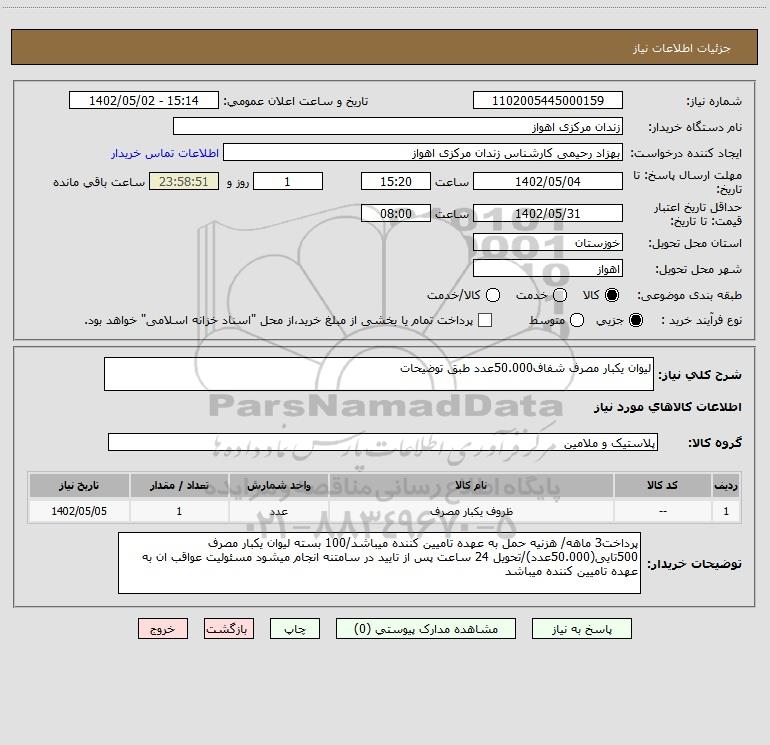Click the remaining time field 23:58:51
Screen dimensions: 770x745
(184, 181)
